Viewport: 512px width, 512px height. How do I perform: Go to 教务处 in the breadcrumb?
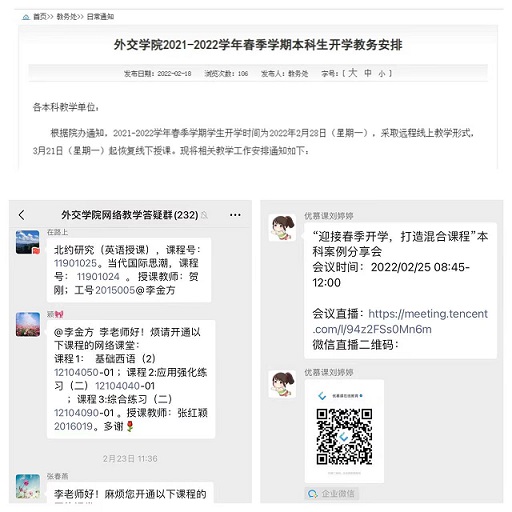tap(67, 17)
